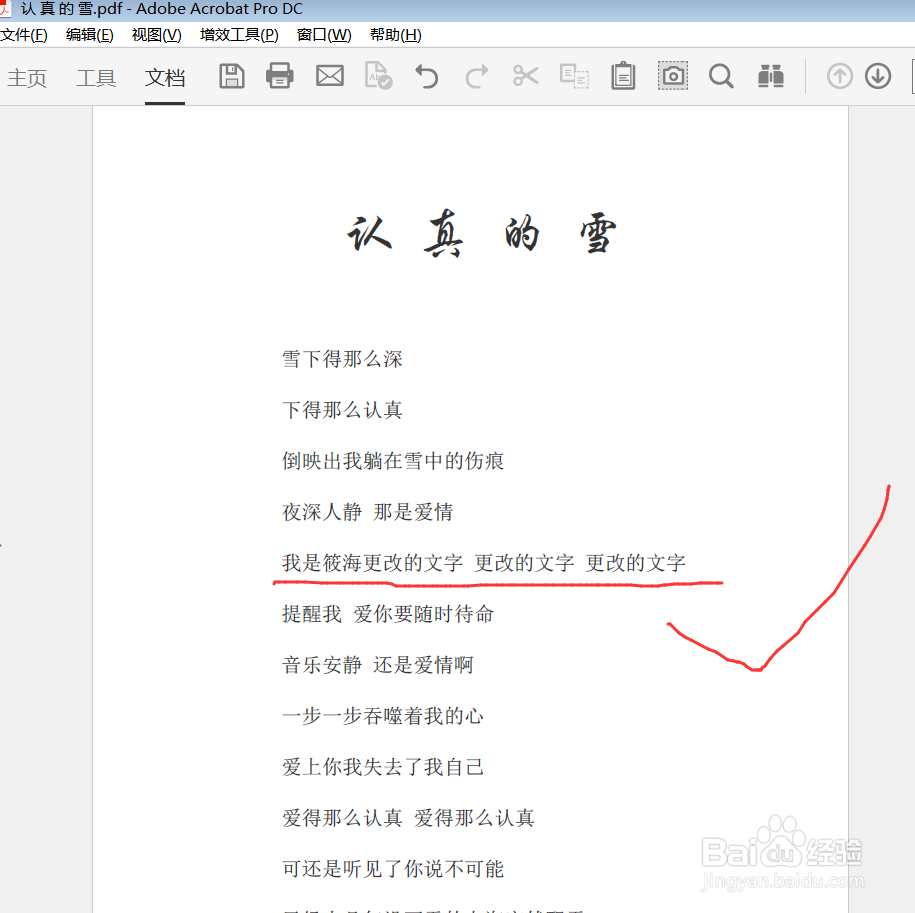
Task: Undo the last change
Action: [427, 76]
